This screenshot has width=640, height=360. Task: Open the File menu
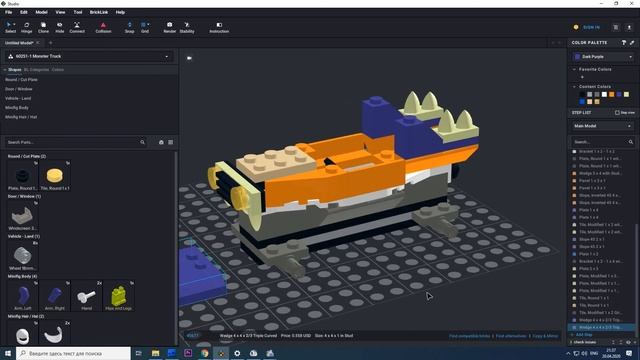pyautogui.click(x=9, y=12)
